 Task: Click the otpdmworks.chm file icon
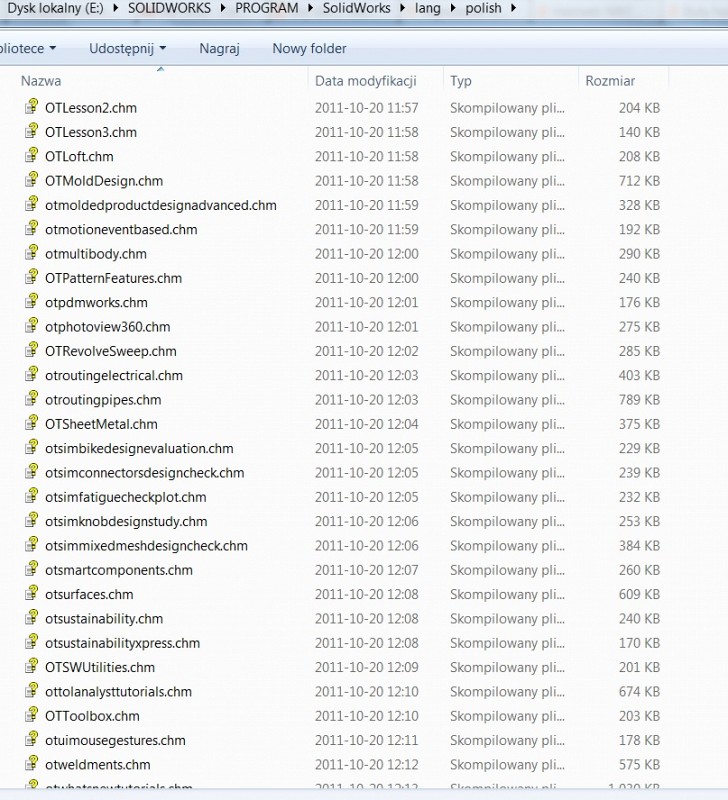tap(32, 301)
